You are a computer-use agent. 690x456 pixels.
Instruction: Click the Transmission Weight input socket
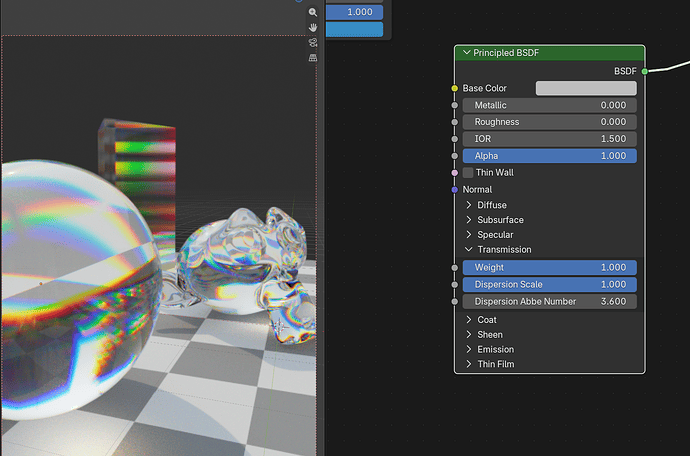pyautogui.click(x=455, y=268)
